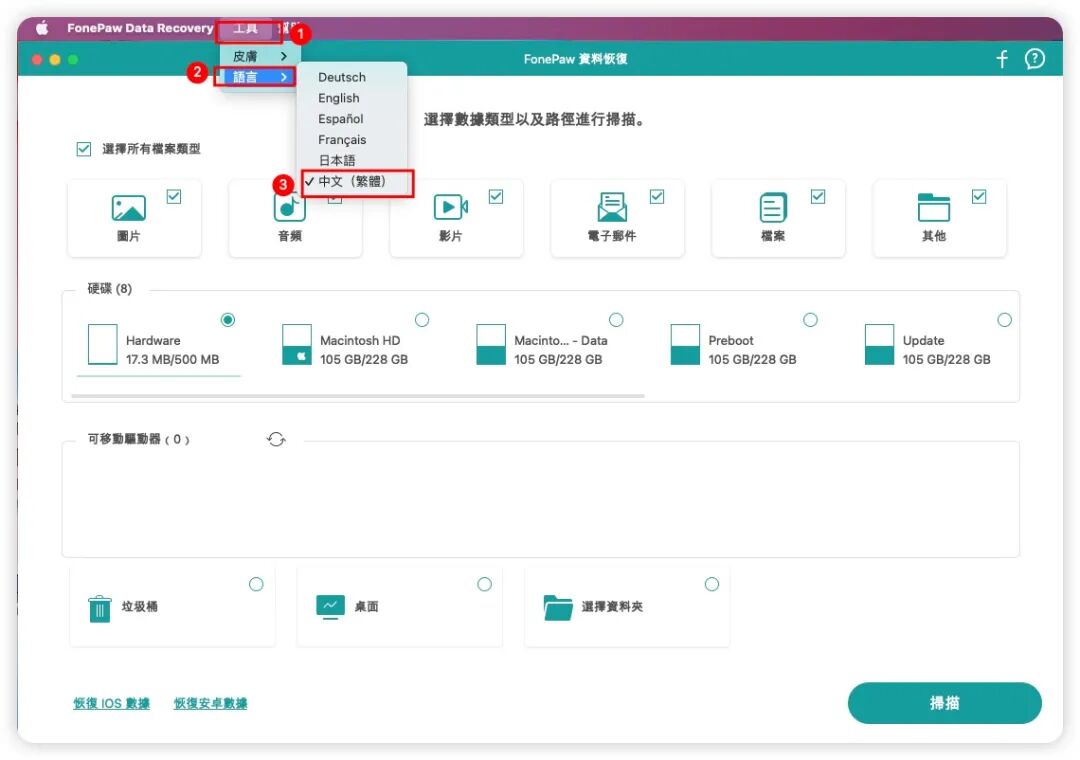Open the 恢復安卓數據 link
1080x760 pixels.
point(210,703)
